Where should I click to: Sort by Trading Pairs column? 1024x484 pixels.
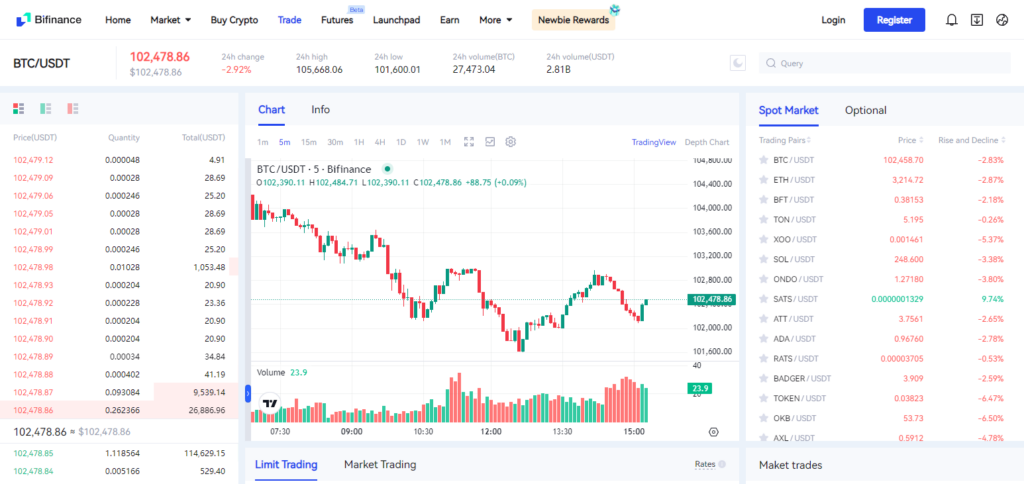coord(785,140)
